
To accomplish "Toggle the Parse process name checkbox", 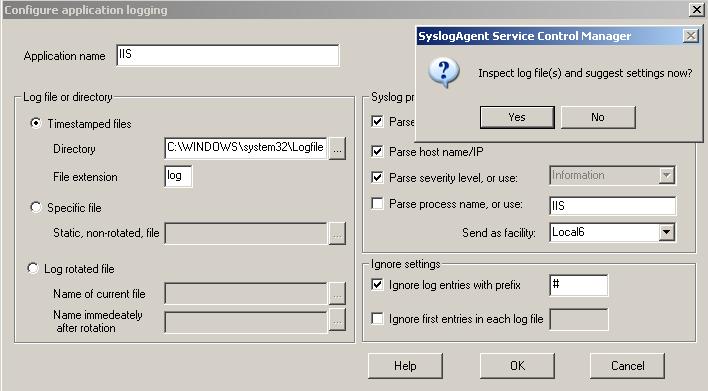I will coord(377,204).
